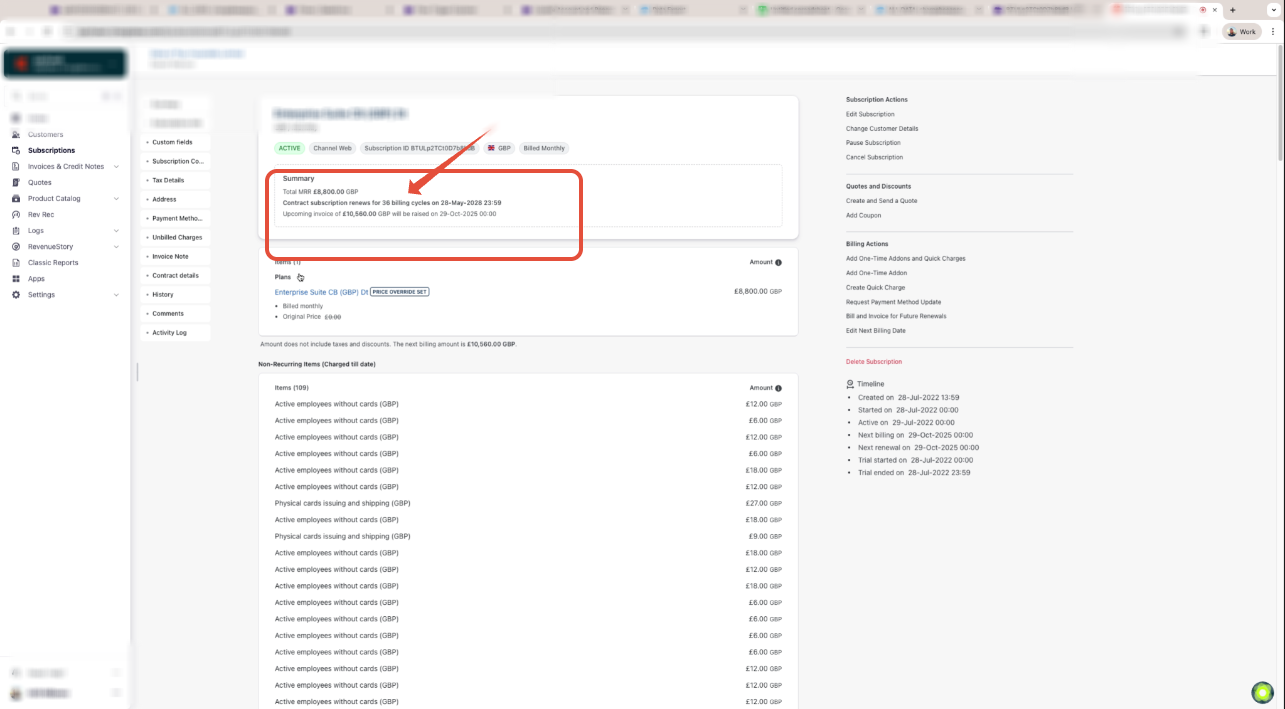1285x709 pixels.
Task: Expand the RevenueStory chevron
Action: coord(116,246)
